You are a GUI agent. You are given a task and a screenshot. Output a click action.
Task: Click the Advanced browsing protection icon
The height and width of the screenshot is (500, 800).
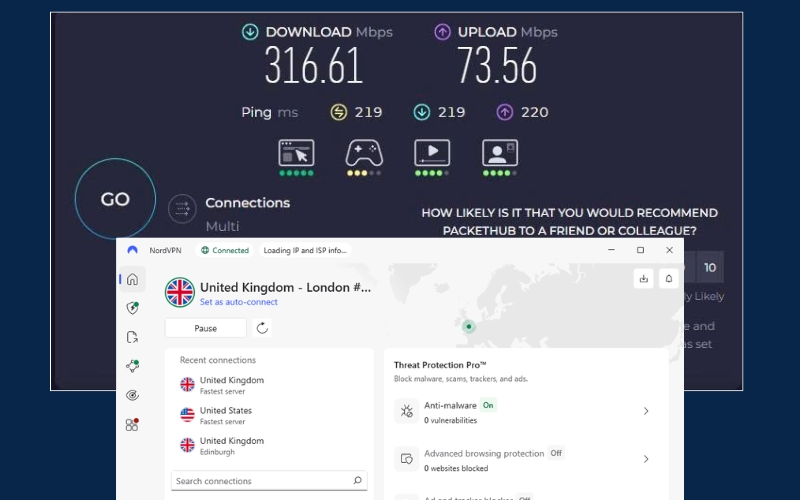click(407, 459)
